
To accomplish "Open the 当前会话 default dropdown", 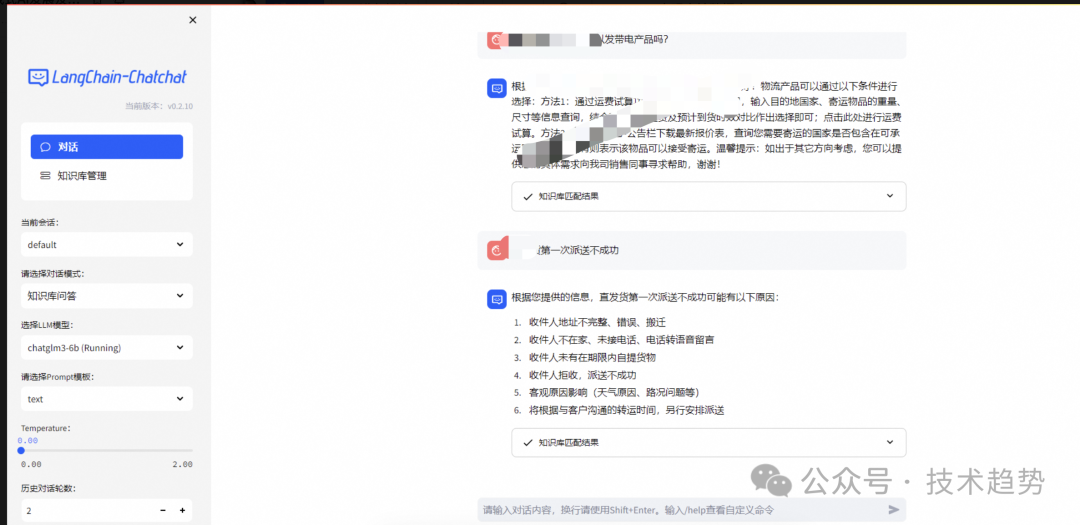I will (107, 245).
